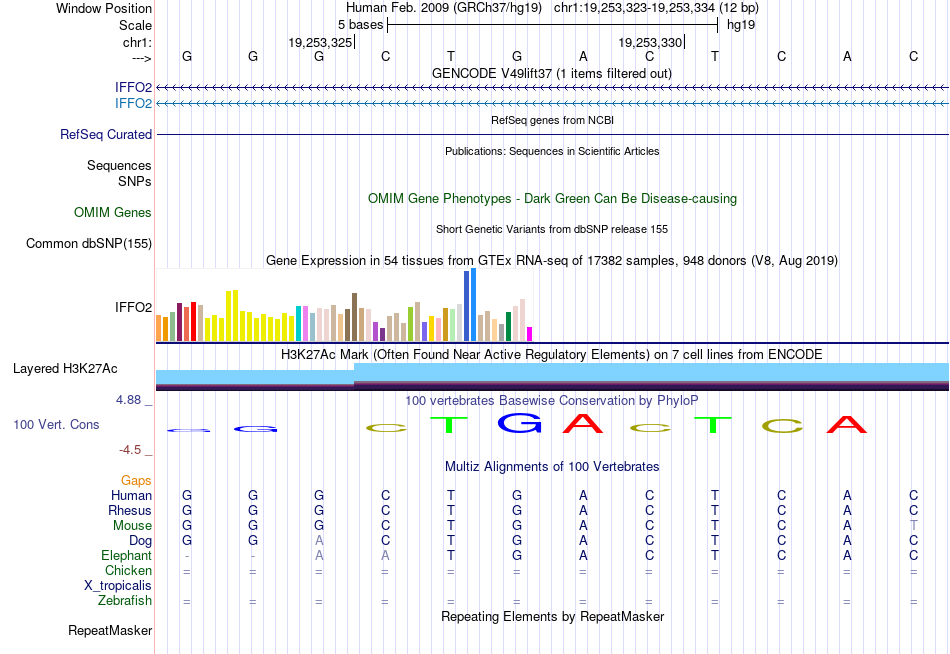Select the Chicken alignment row label
Screen dimensions: 950x654
click(x=128, y=570)
